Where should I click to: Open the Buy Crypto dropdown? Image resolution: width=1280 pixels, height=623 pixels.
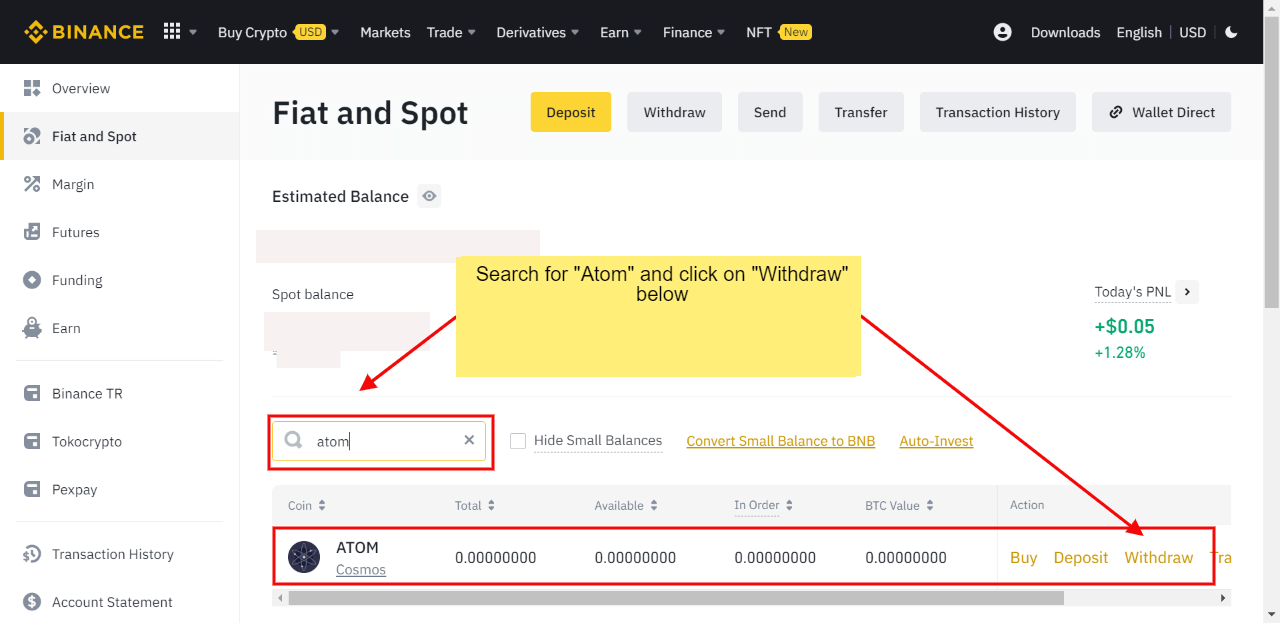pos(279,32)
